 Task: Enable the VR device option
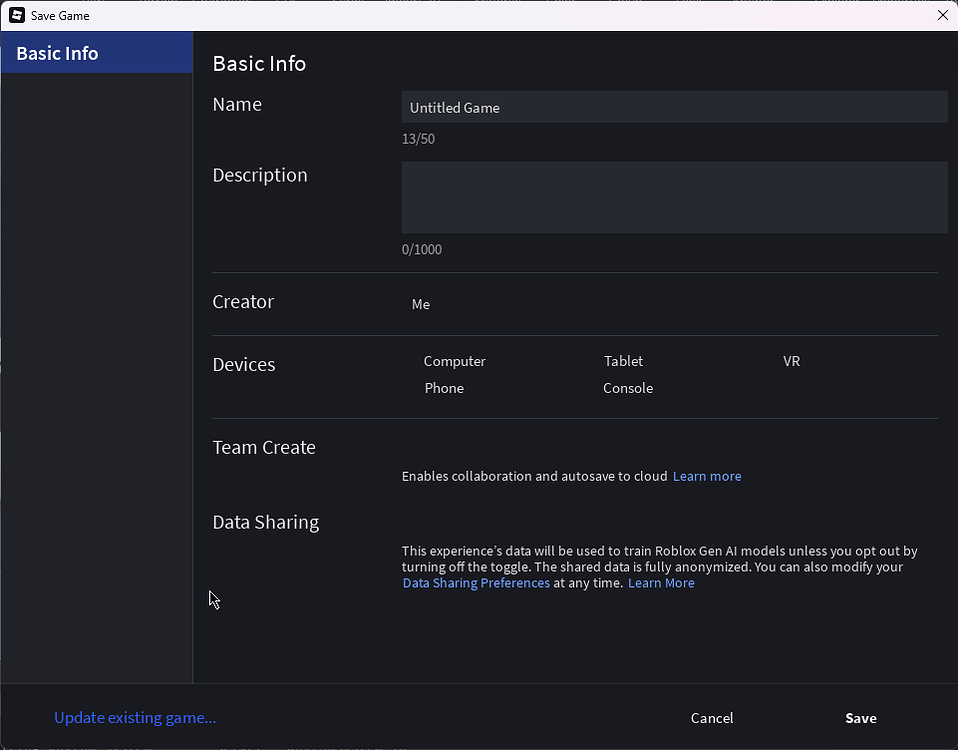click(791, 361)
